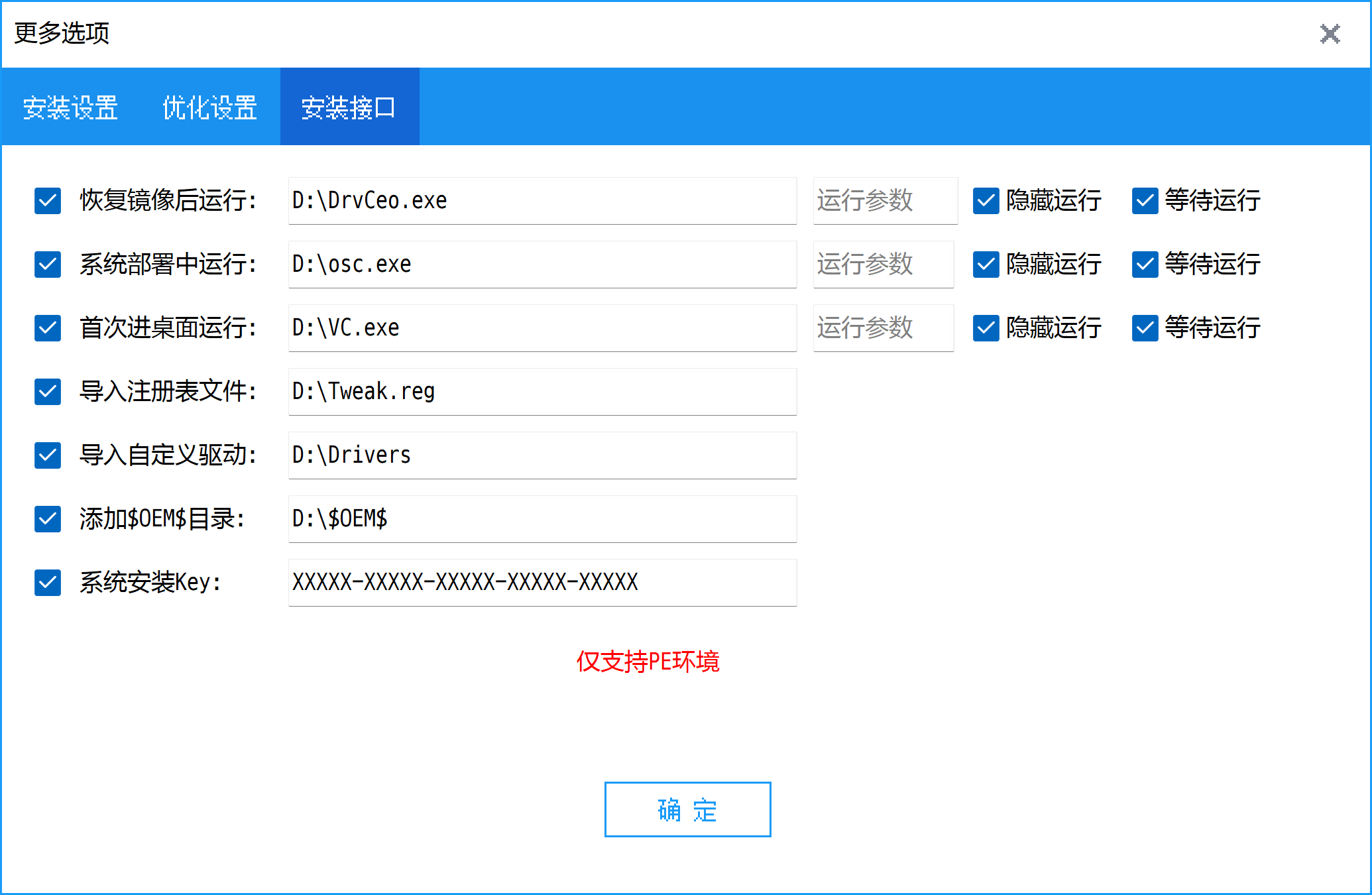This screenshot has width=1372, height=895.
Task: Click the D:\DrvCeo.exe path field
Action: click(x=542, y=201)
